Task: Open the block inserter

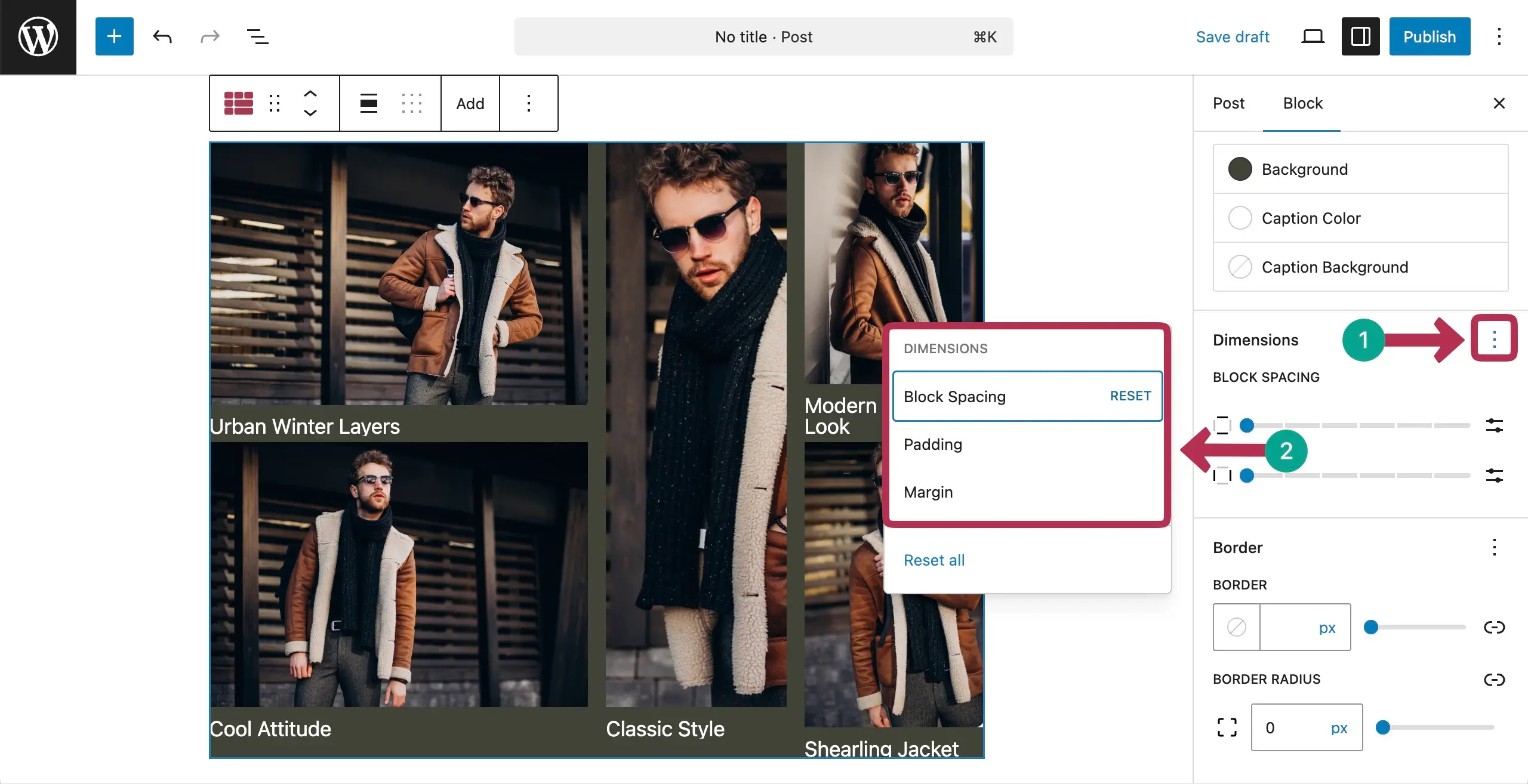Action: point(114,36)
